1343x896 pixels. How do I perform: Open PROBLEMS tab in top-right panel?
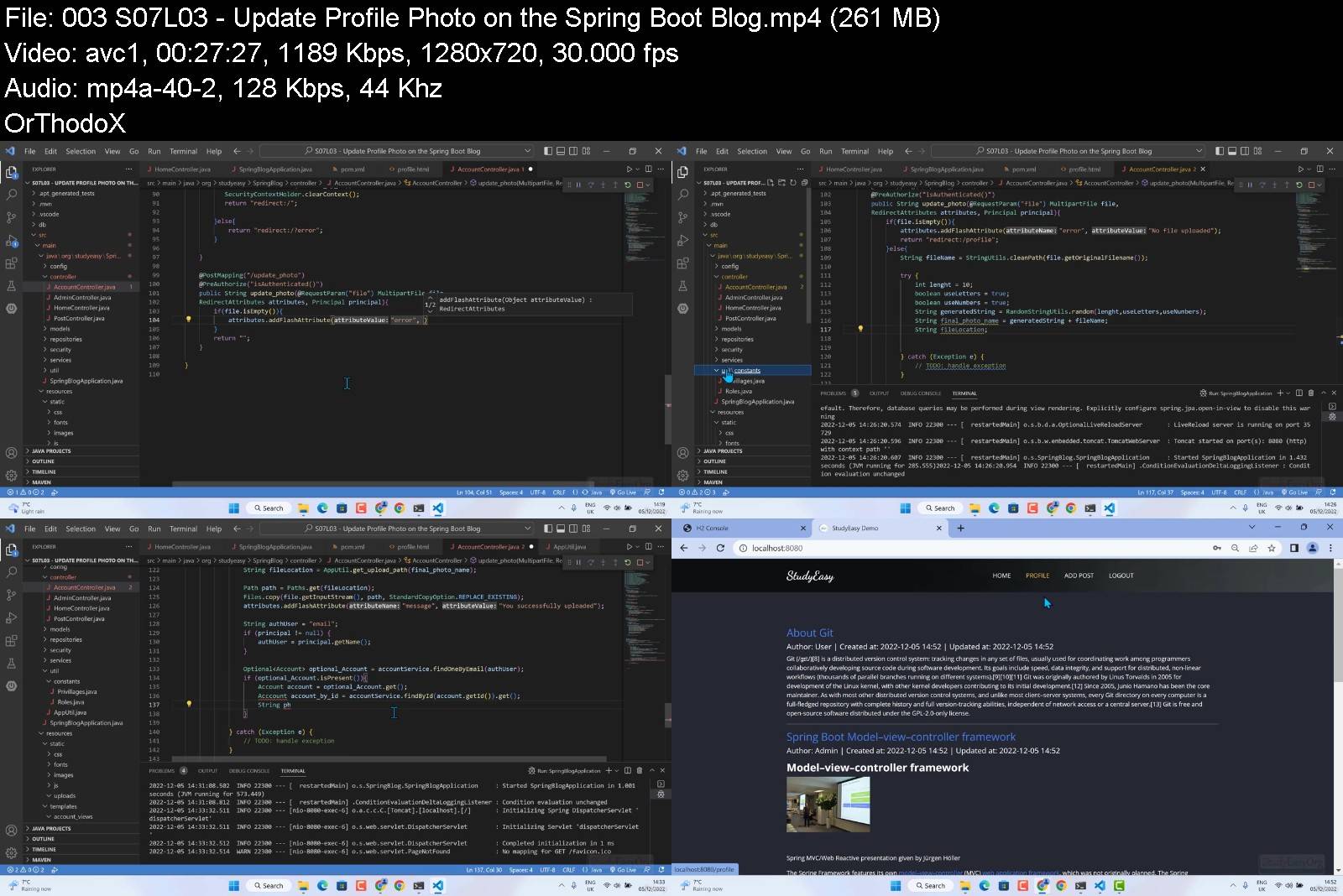(833, 393)
